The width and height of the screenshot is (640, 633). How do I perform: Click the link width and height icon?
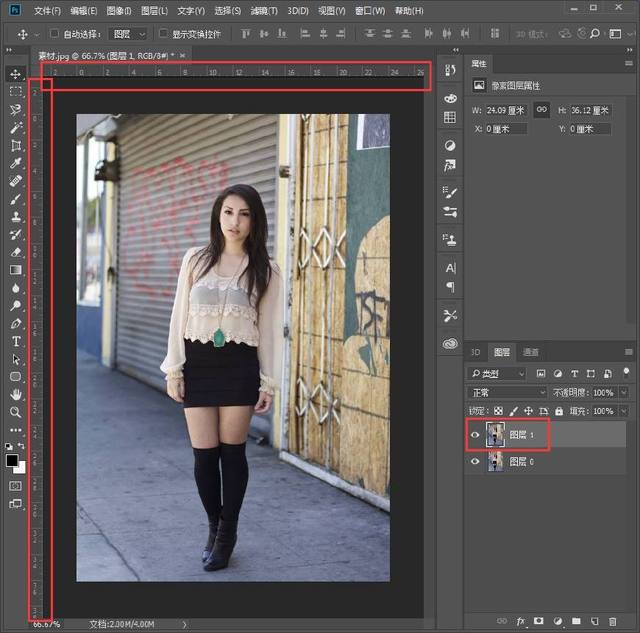tap(542, 110)
